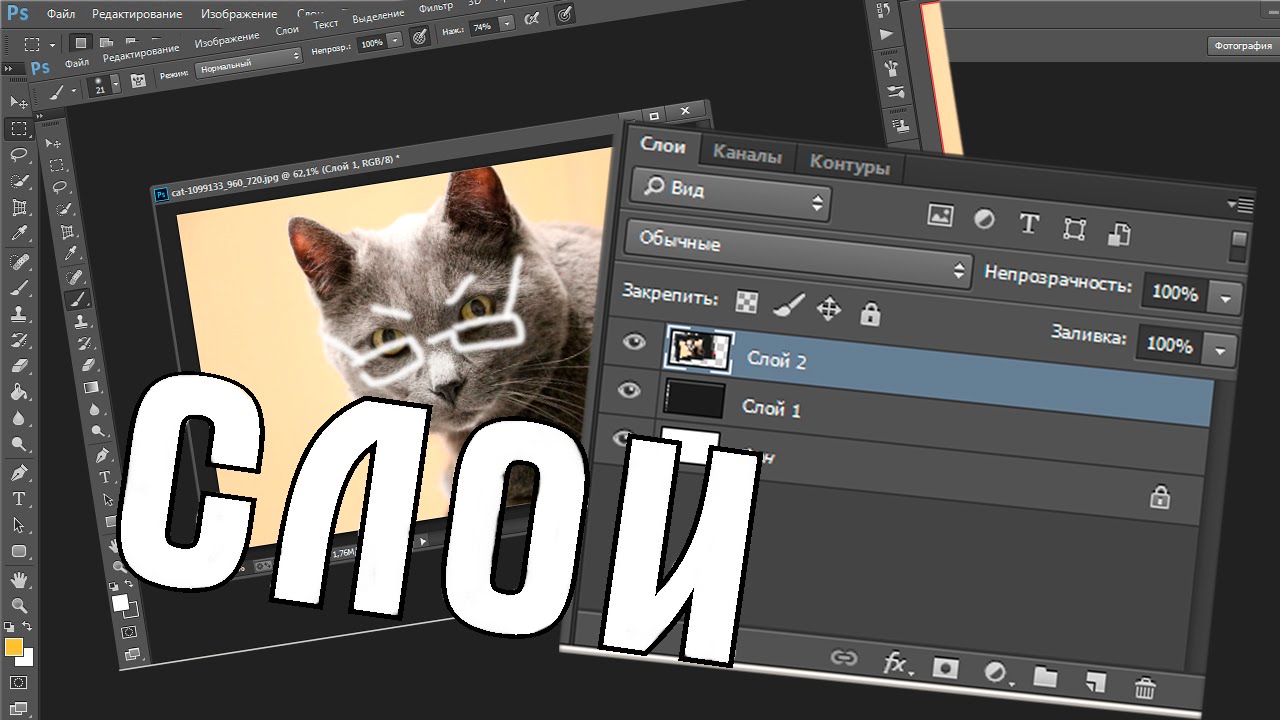This screenshot has width=1280, height=720.
Task: Open the Непрозрачность slider arrow in Layers panel
Action: coord(1226,298)
